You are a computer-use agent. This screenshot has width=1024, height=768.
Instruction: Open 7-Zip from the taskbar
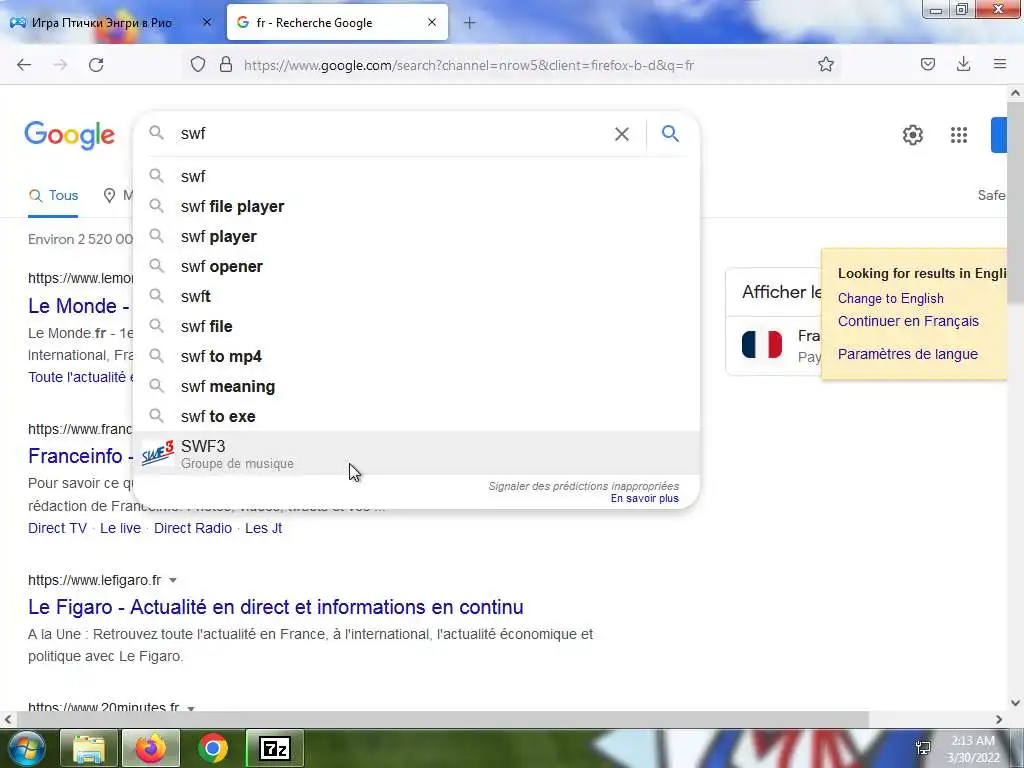click(275, 748)
